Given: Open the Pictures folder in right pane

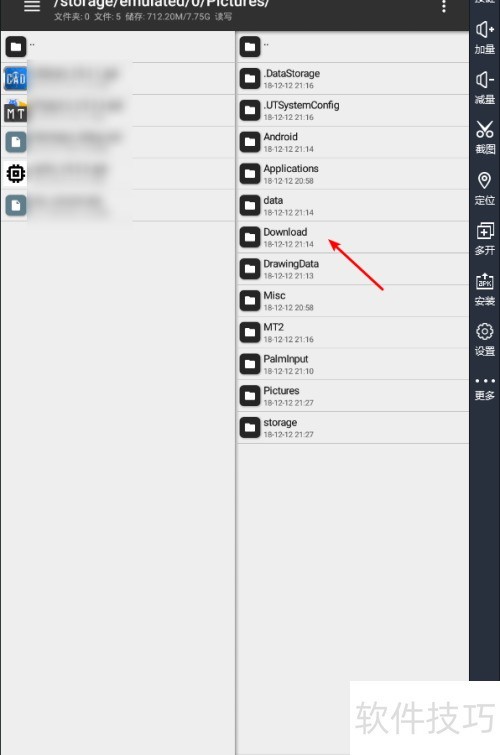Looking at the screenshot, I should pyautogui.click(x=353, y=396).
